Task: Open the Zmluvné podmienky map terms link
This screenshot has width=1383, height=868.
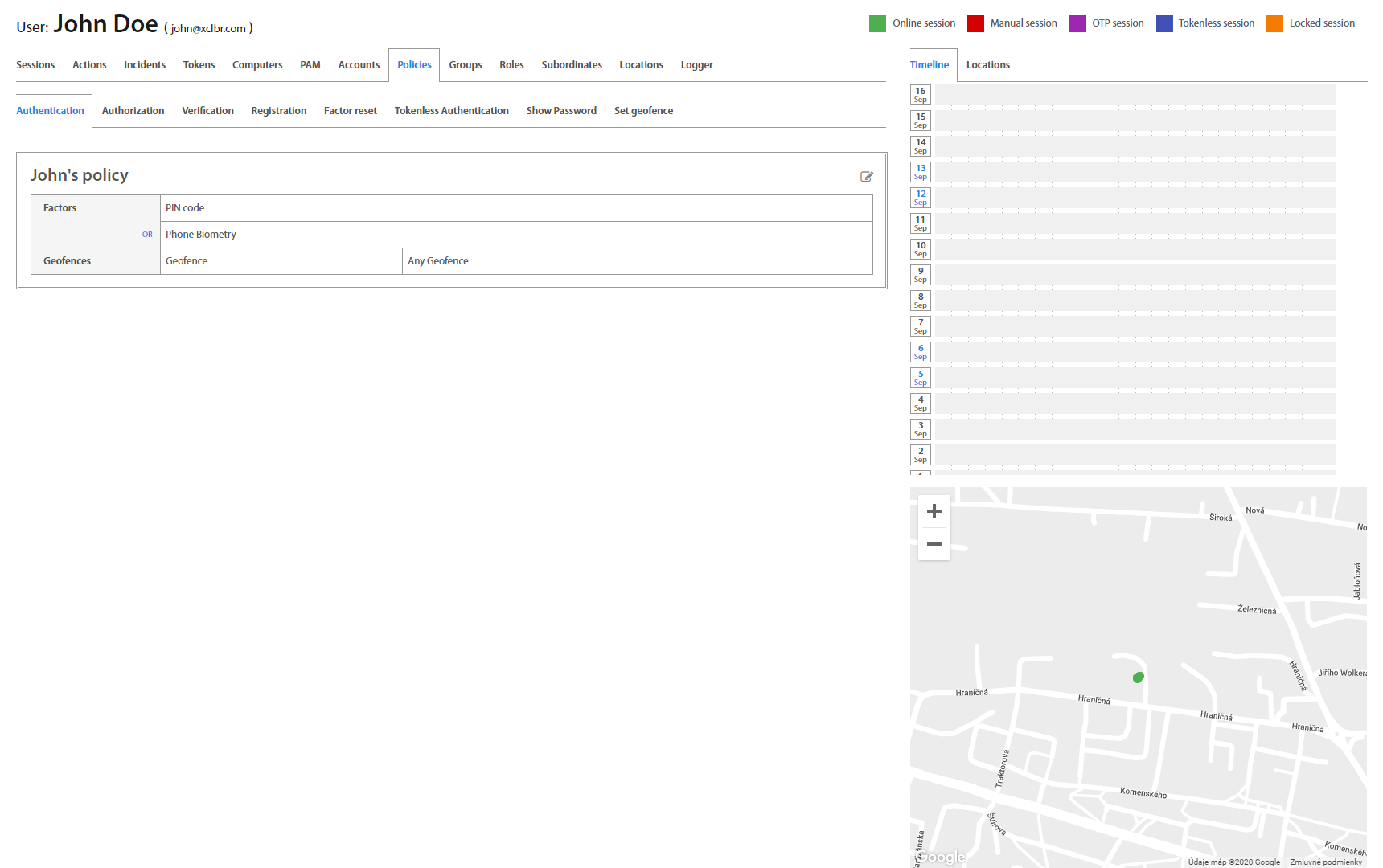Action: pyautogui.click(x=1326, y=862)
